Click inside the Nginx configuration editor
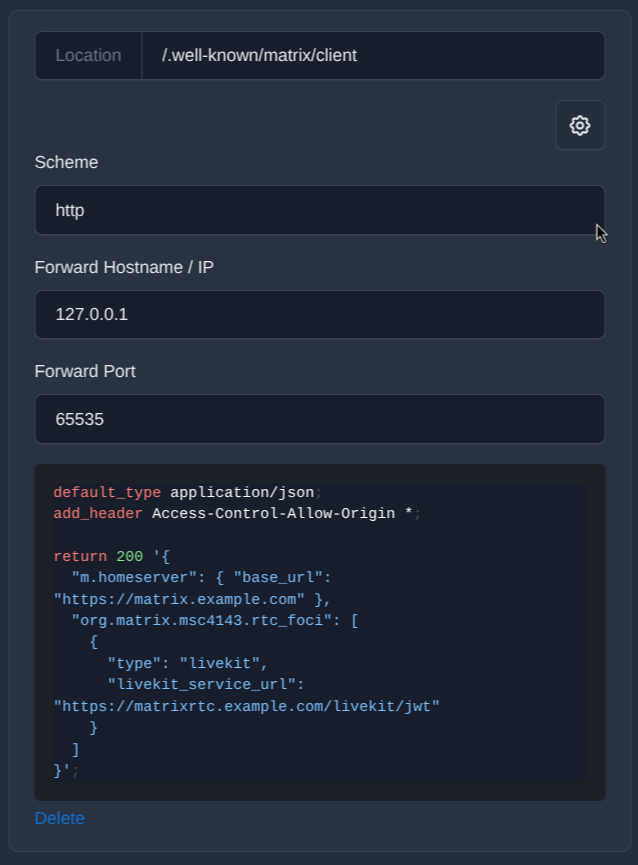 (320, 630)
